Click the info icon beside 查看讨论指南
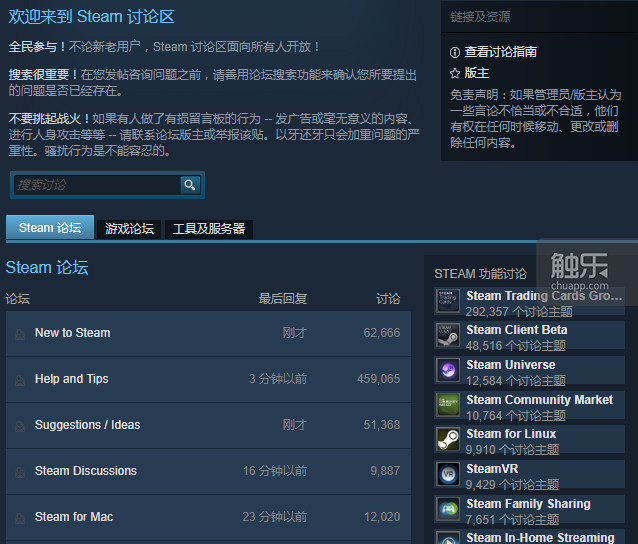638x544 pixels. [x=455, y=52]
